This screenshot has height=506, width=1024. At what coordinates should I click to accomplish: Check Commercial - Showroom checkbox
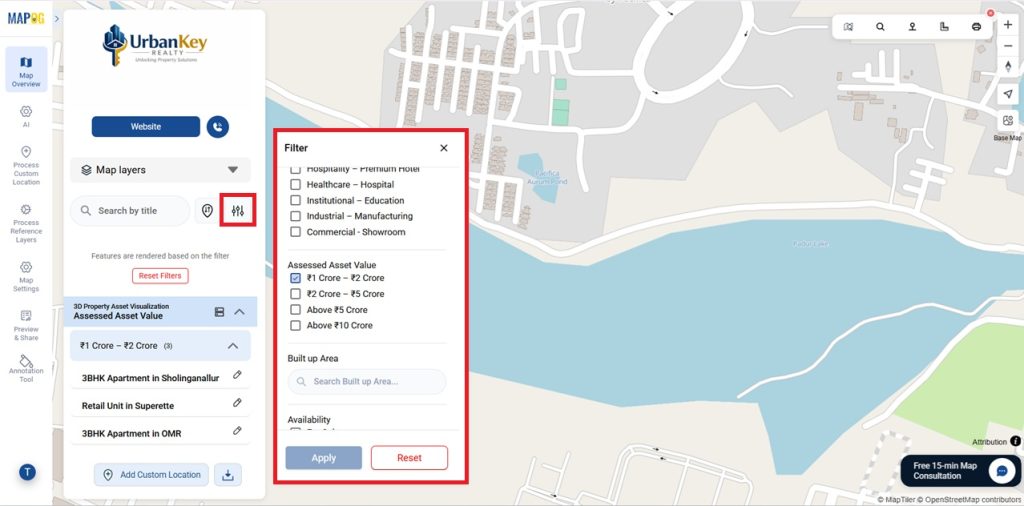pos(295,232)
